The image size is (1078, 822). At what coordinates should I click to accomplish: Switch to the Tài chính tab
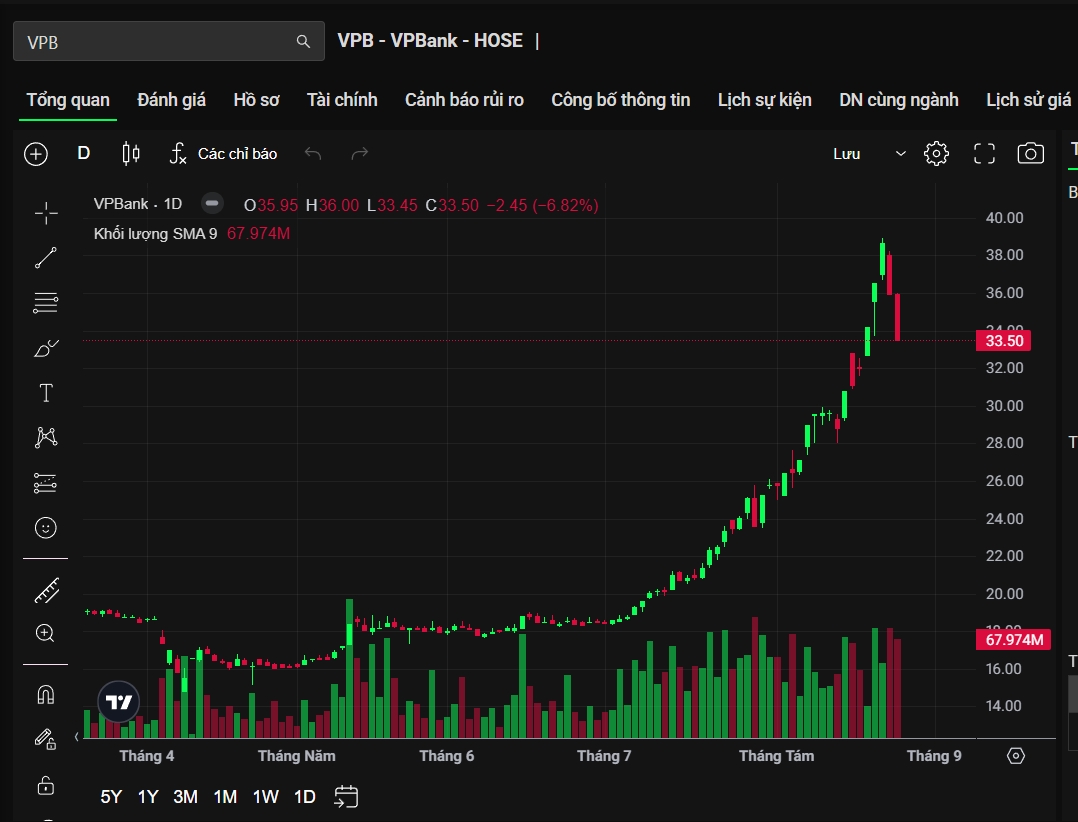(x=342, y=100)
